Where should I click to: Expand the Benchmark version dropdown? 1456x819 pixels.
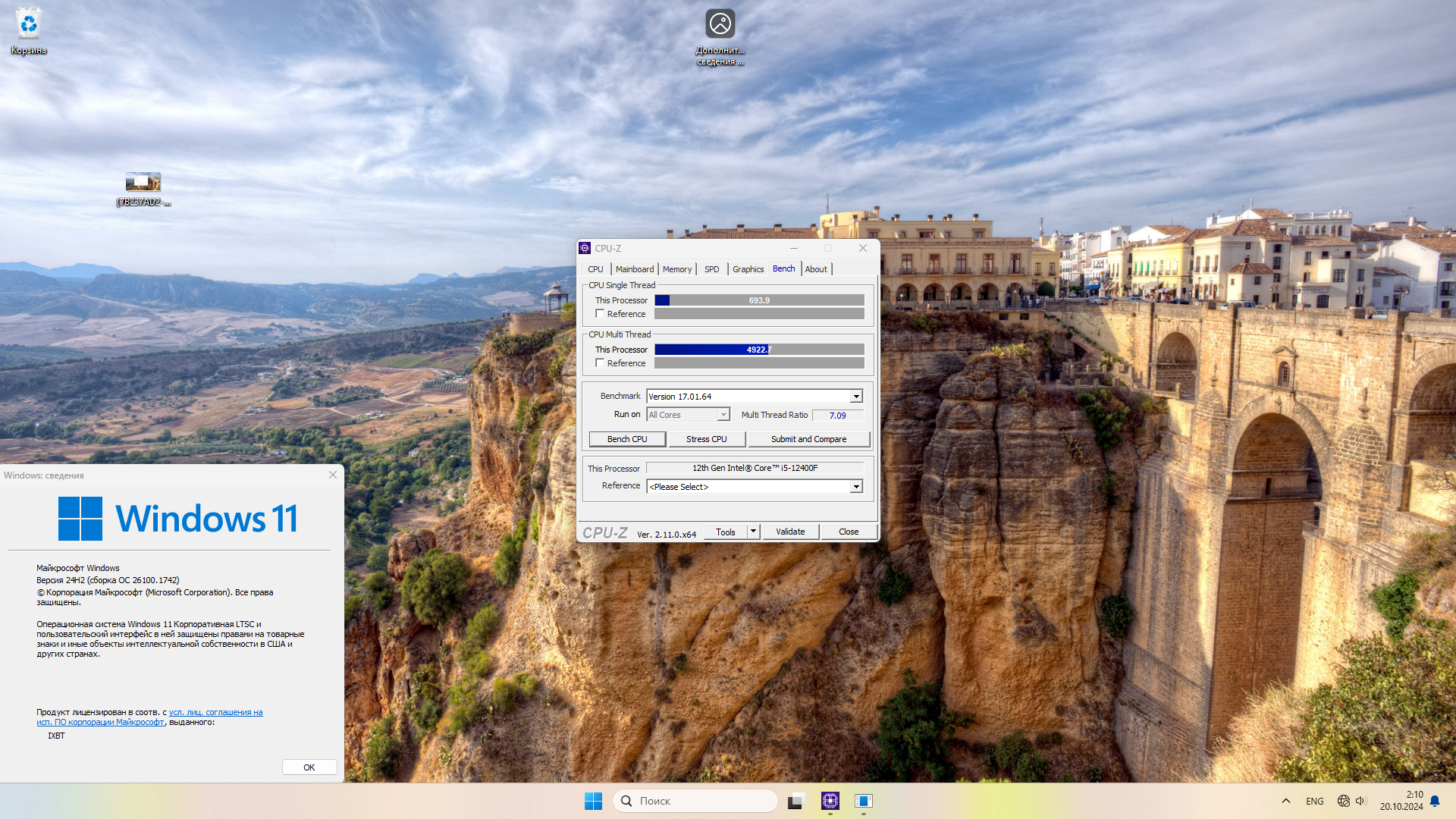coord(856,397)
